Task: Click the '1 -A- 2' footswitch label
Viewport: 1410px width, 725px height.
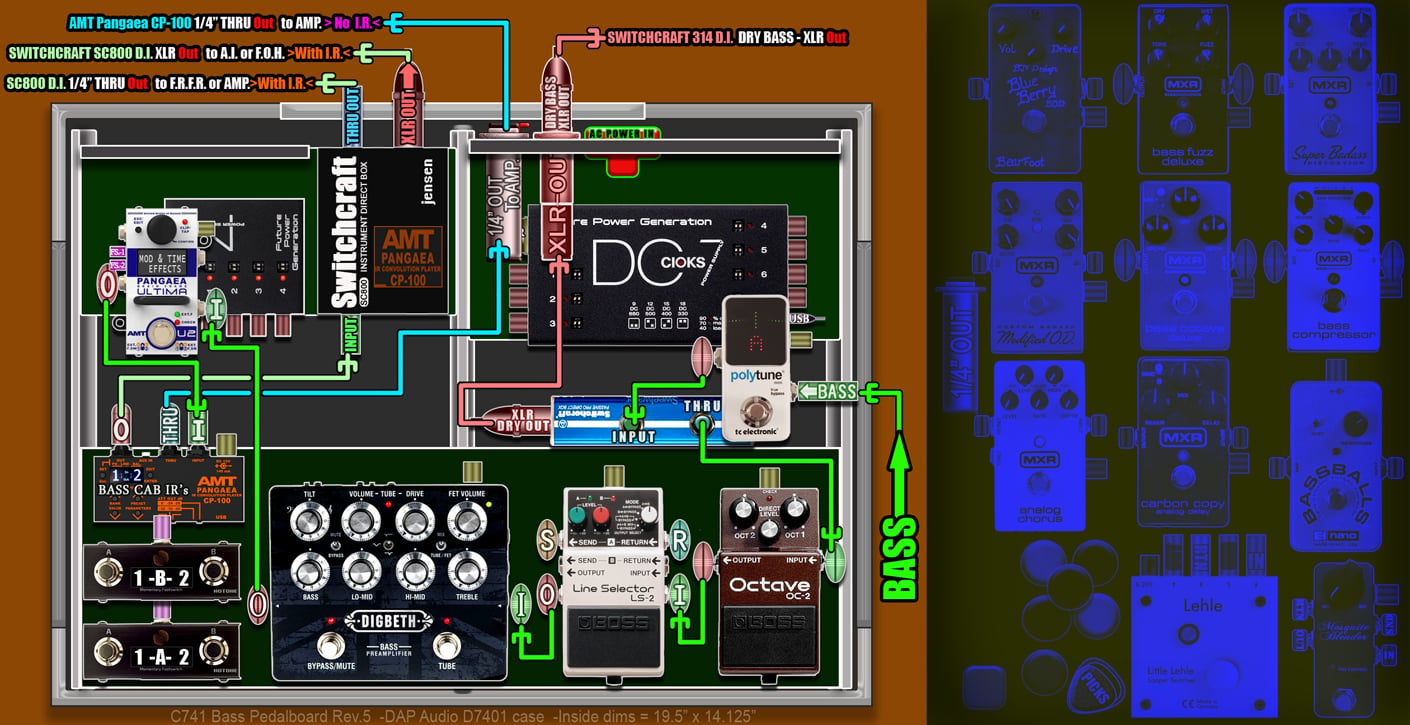Action: coord(161,656)
